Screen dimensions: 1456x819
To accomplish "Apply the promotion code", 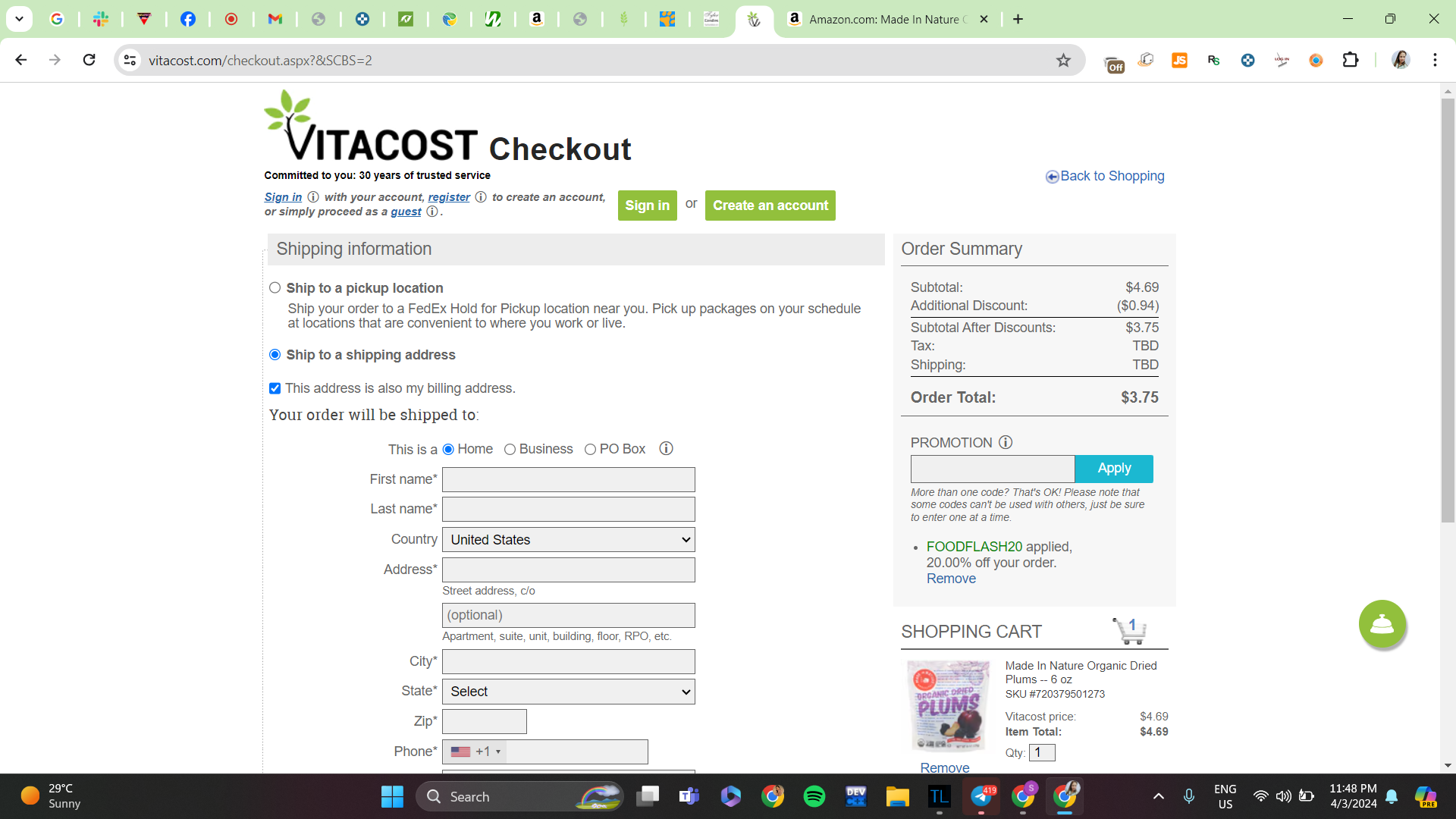I will coord(1114,469).
